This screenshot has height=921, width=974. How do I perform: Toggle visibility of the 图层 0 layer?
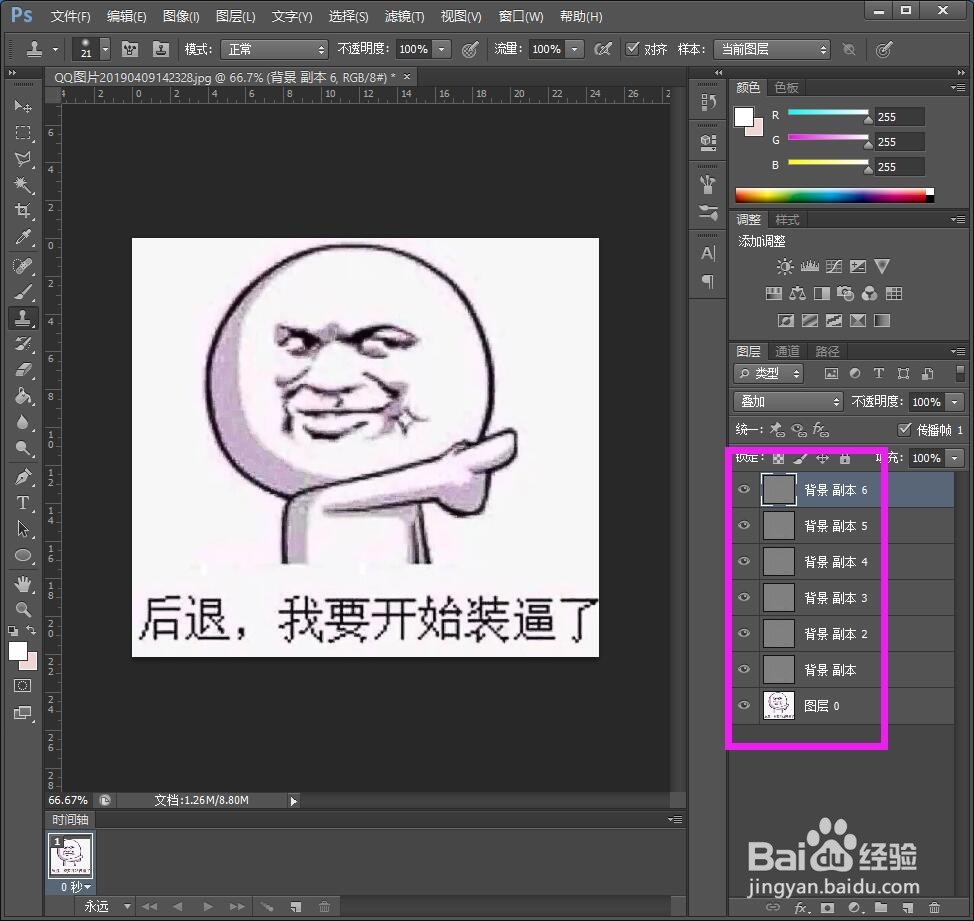[744, 705]
